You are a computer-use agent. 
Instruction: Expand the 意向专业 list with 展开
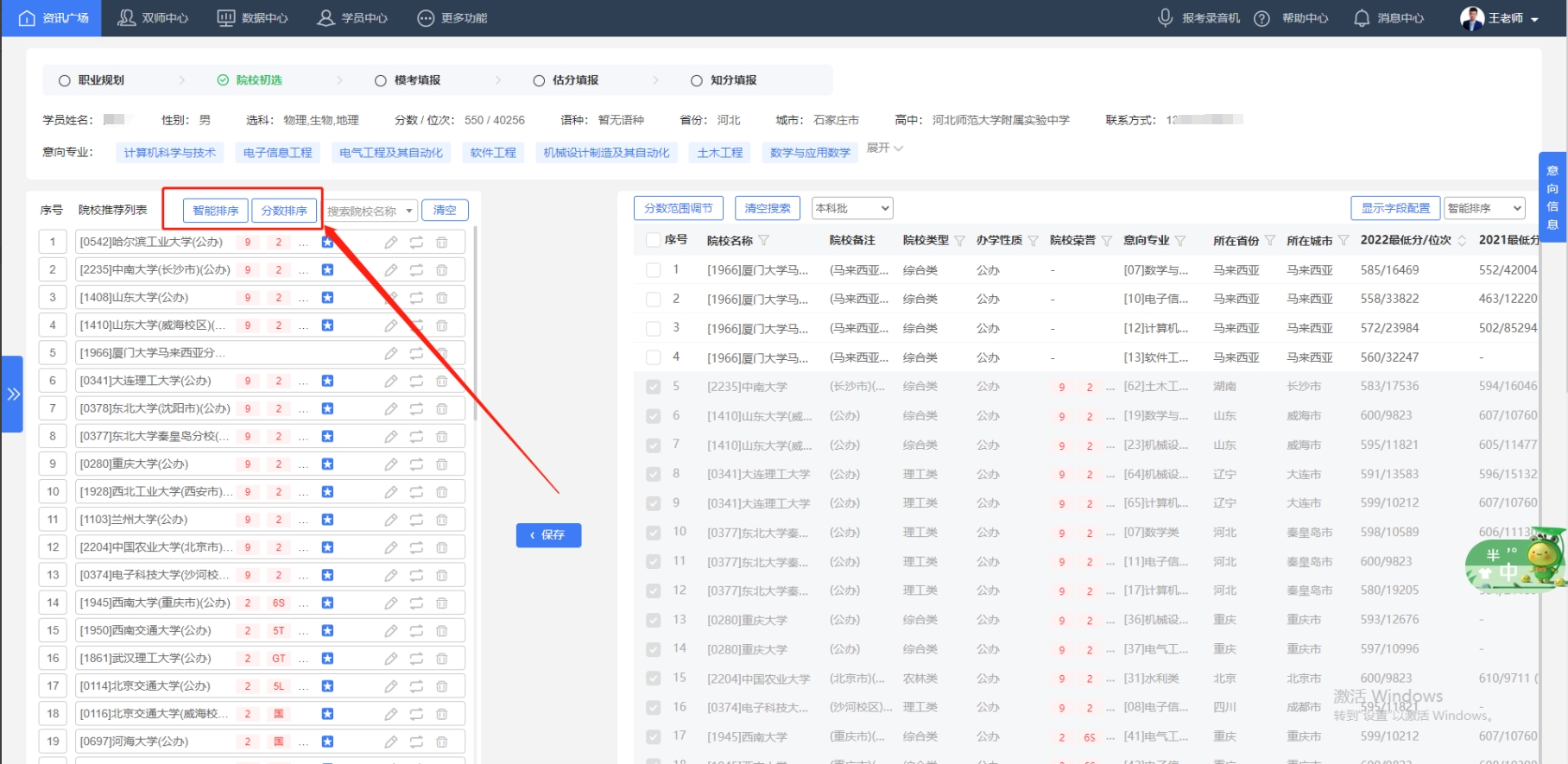(x=885, y=148)
